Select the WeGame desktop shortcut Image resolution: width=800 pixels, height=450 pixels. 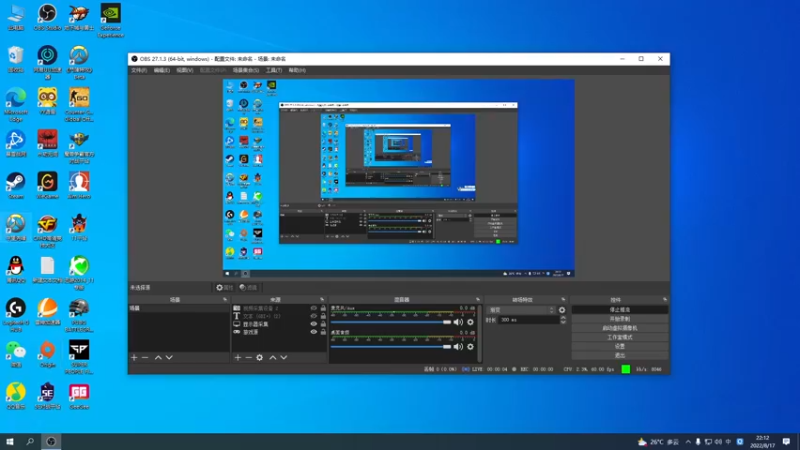point(47,185)
